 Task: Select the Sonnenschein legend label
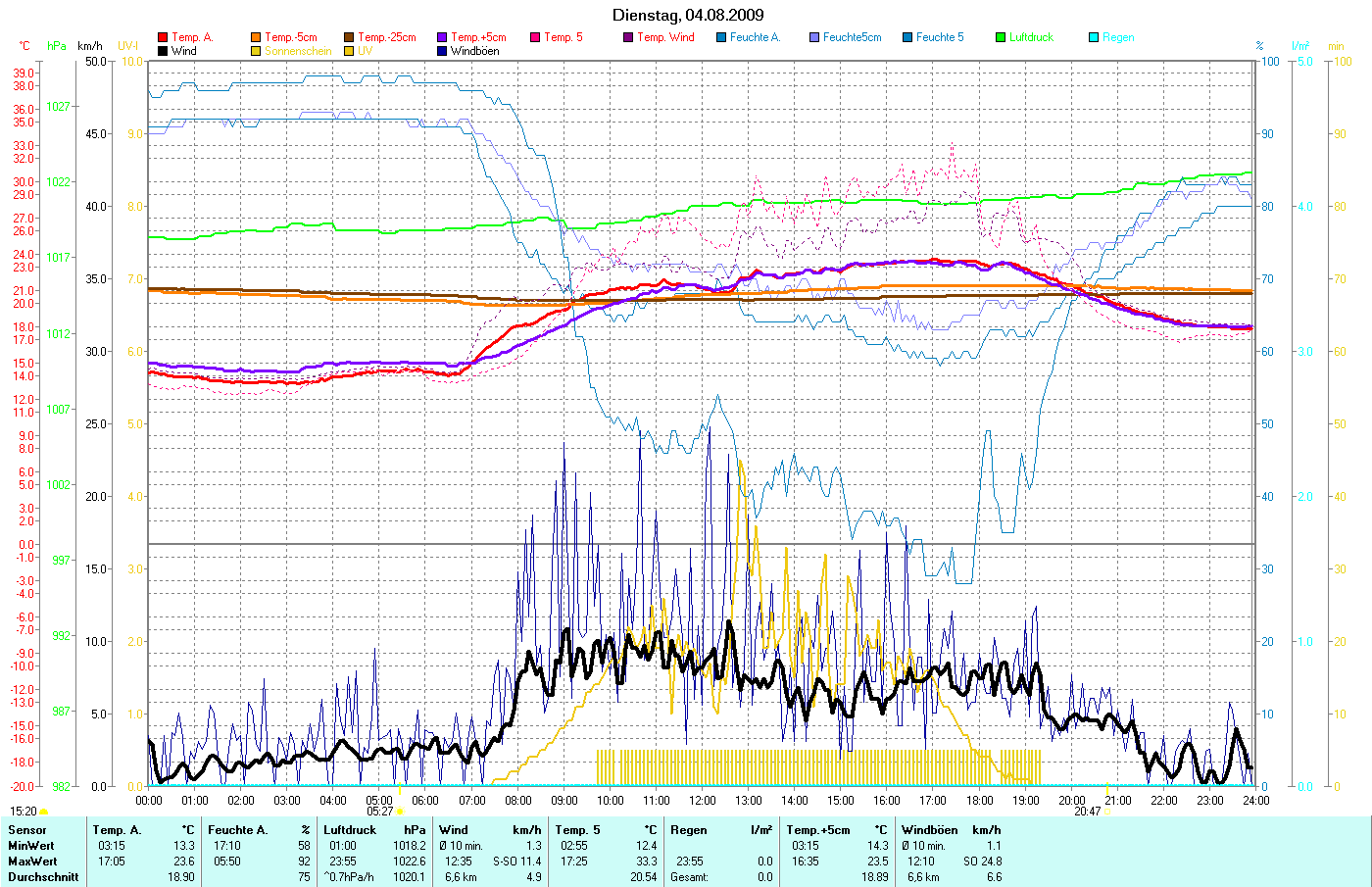tap(298, 51)
